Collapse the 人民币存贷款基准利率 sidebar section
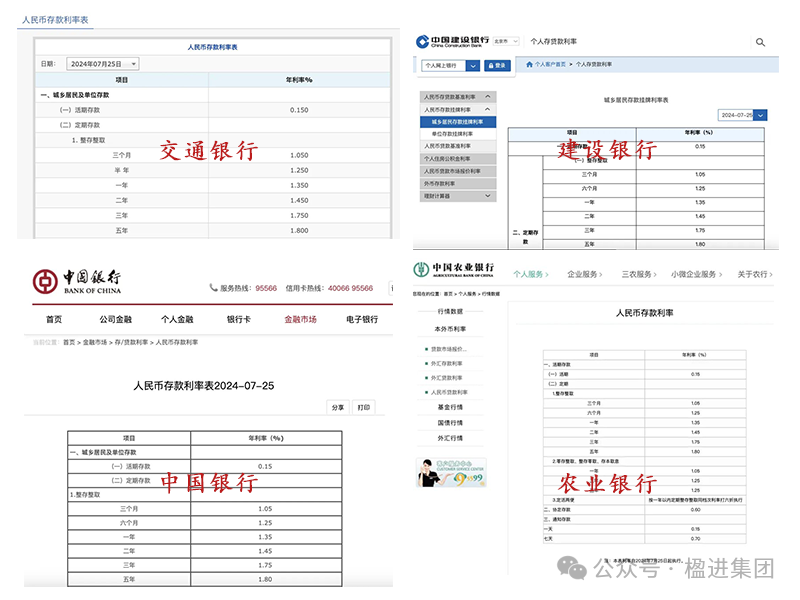This screenshot has height=600, width=800. 488,96
